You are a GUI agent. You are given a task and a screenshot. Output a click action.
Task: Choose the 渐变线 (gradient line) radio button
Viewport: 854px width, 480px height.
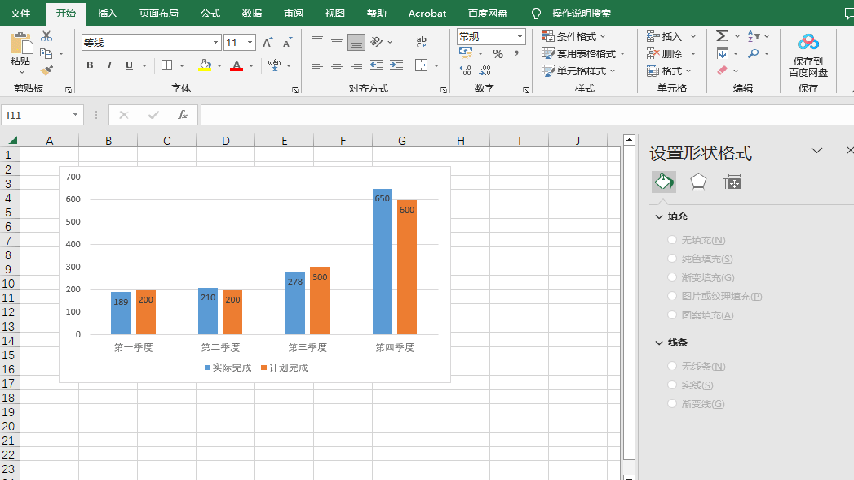pyautogui.click(x=672, y=404)
